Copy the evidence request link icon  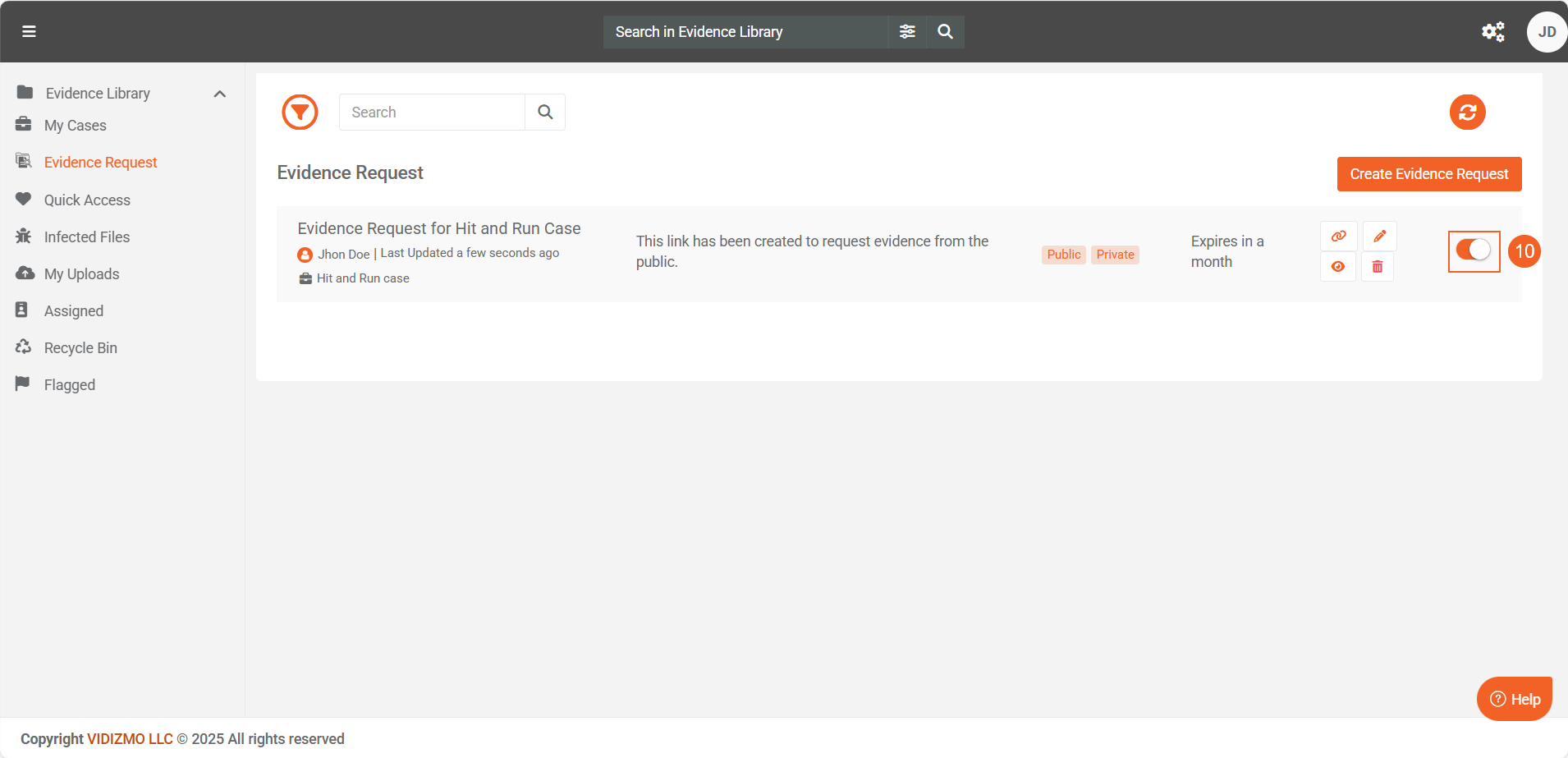(x=1338, y=237)
